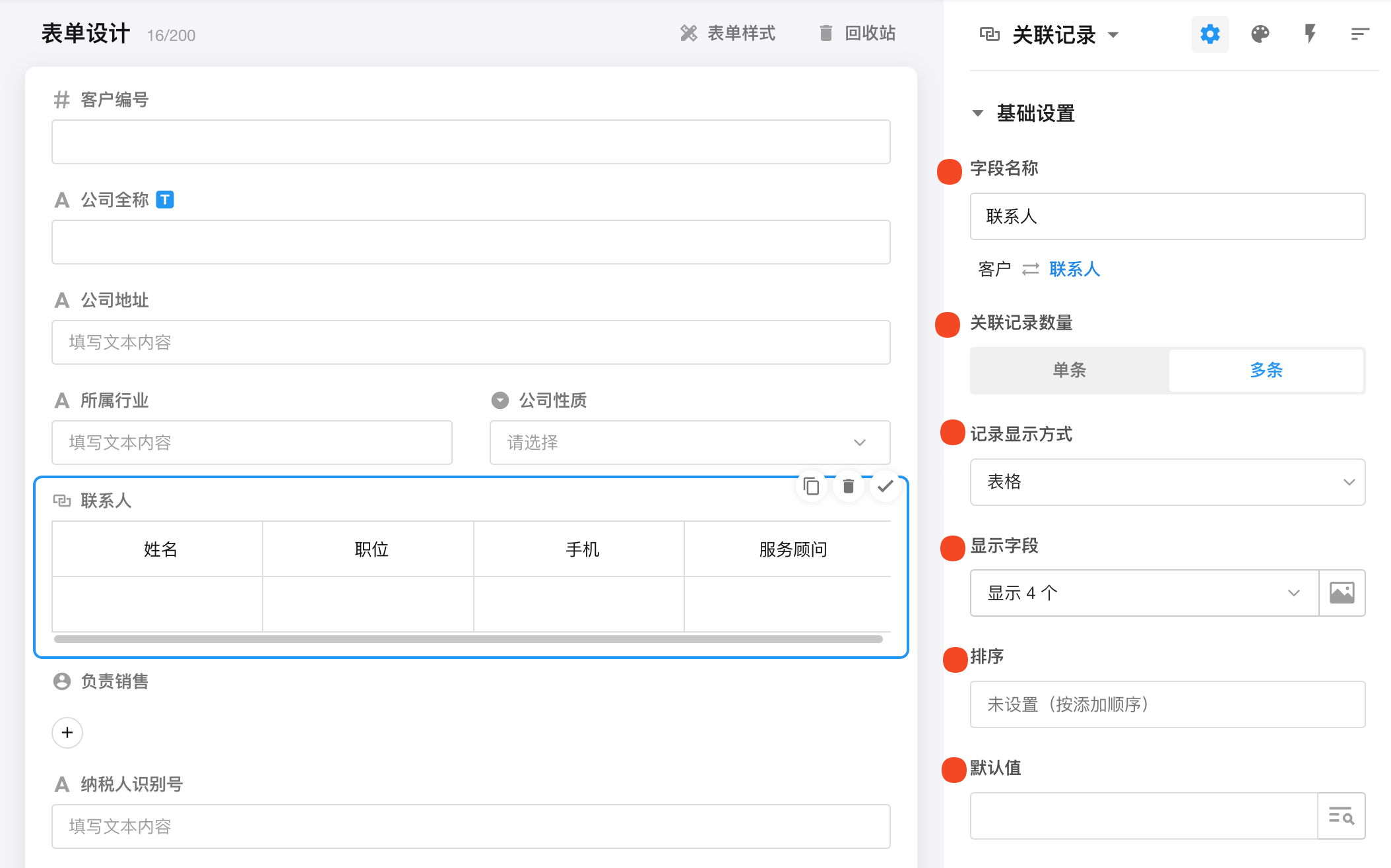Open the 默认值 record search icon

pyautogui.click(x=1341, y=816)
